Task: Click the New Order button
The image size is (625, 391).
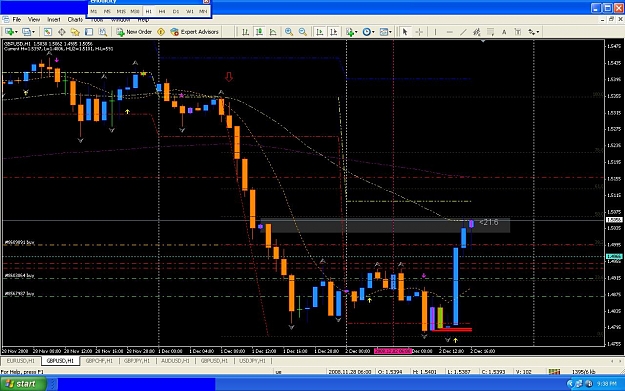Action: [x=134, y=32]
